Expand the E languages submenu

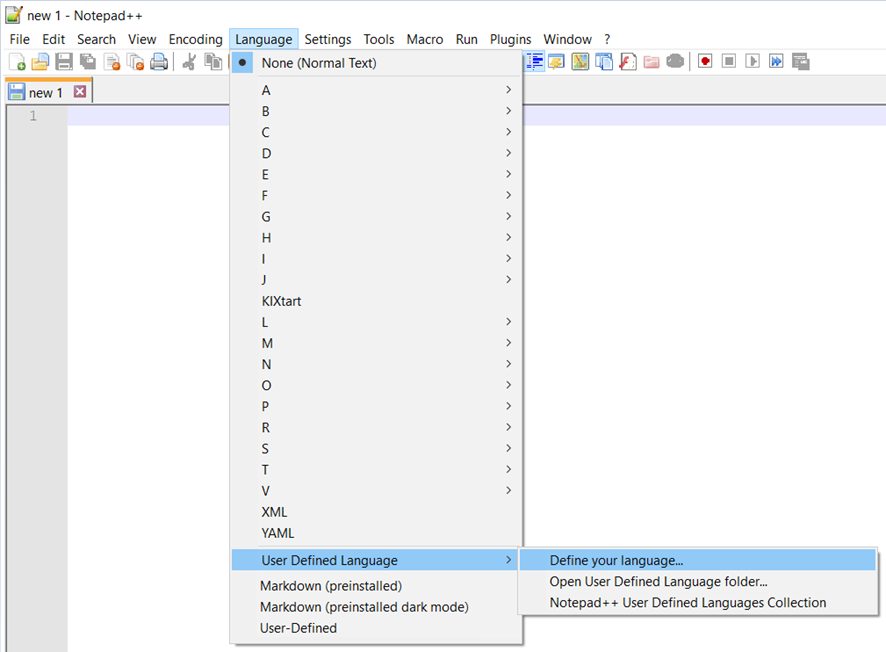pos(376,175)
